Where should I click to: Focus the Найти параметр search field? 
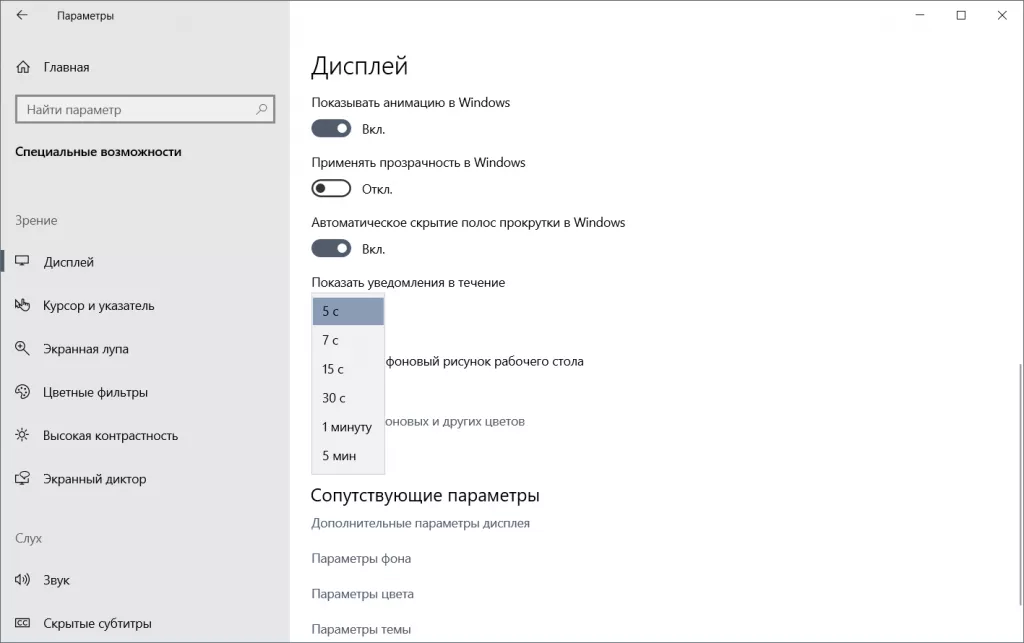pos(145,110)
